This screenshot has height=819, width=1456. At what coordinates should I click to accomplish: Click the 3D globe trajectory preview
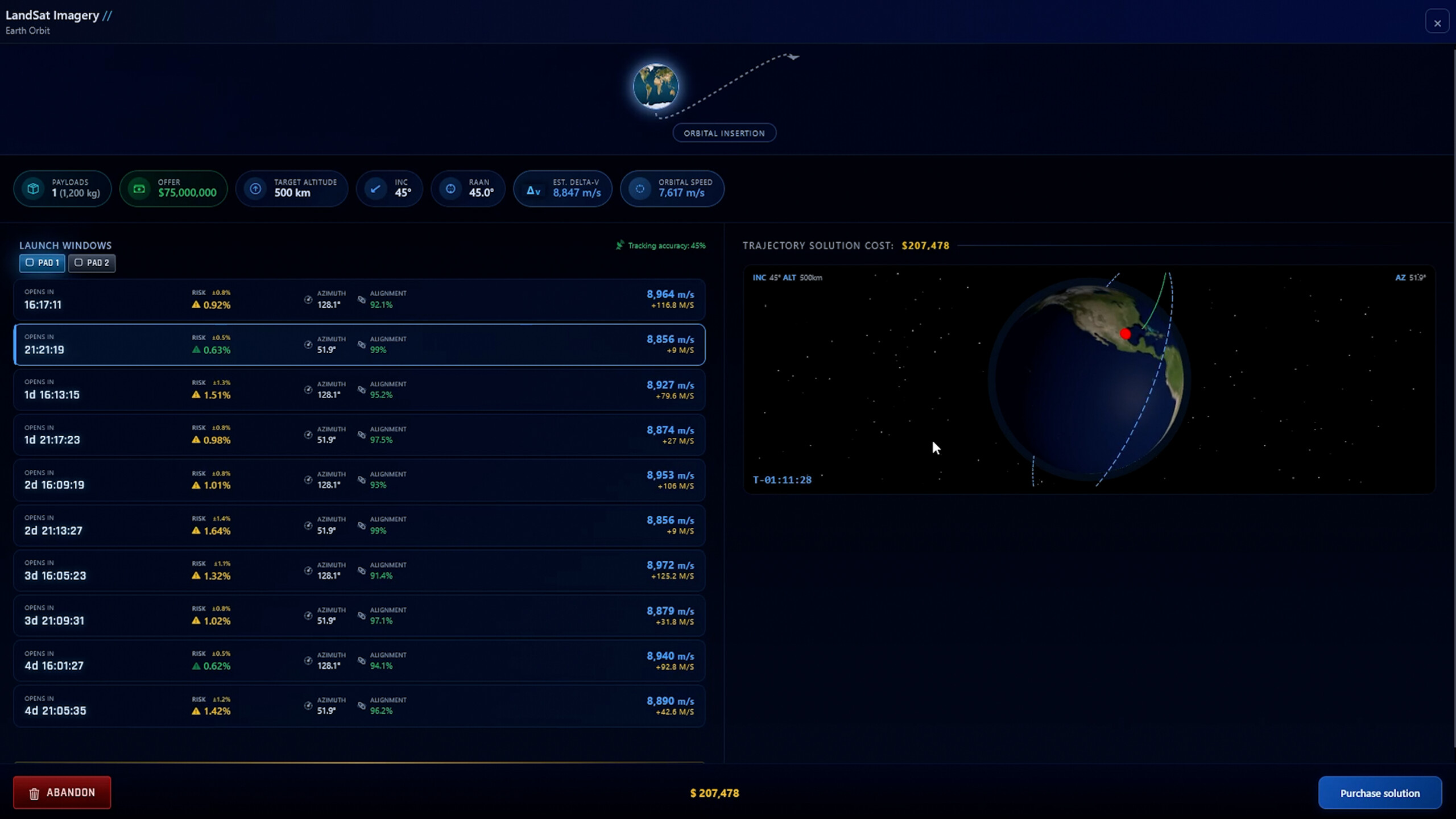click(1089, 379)
